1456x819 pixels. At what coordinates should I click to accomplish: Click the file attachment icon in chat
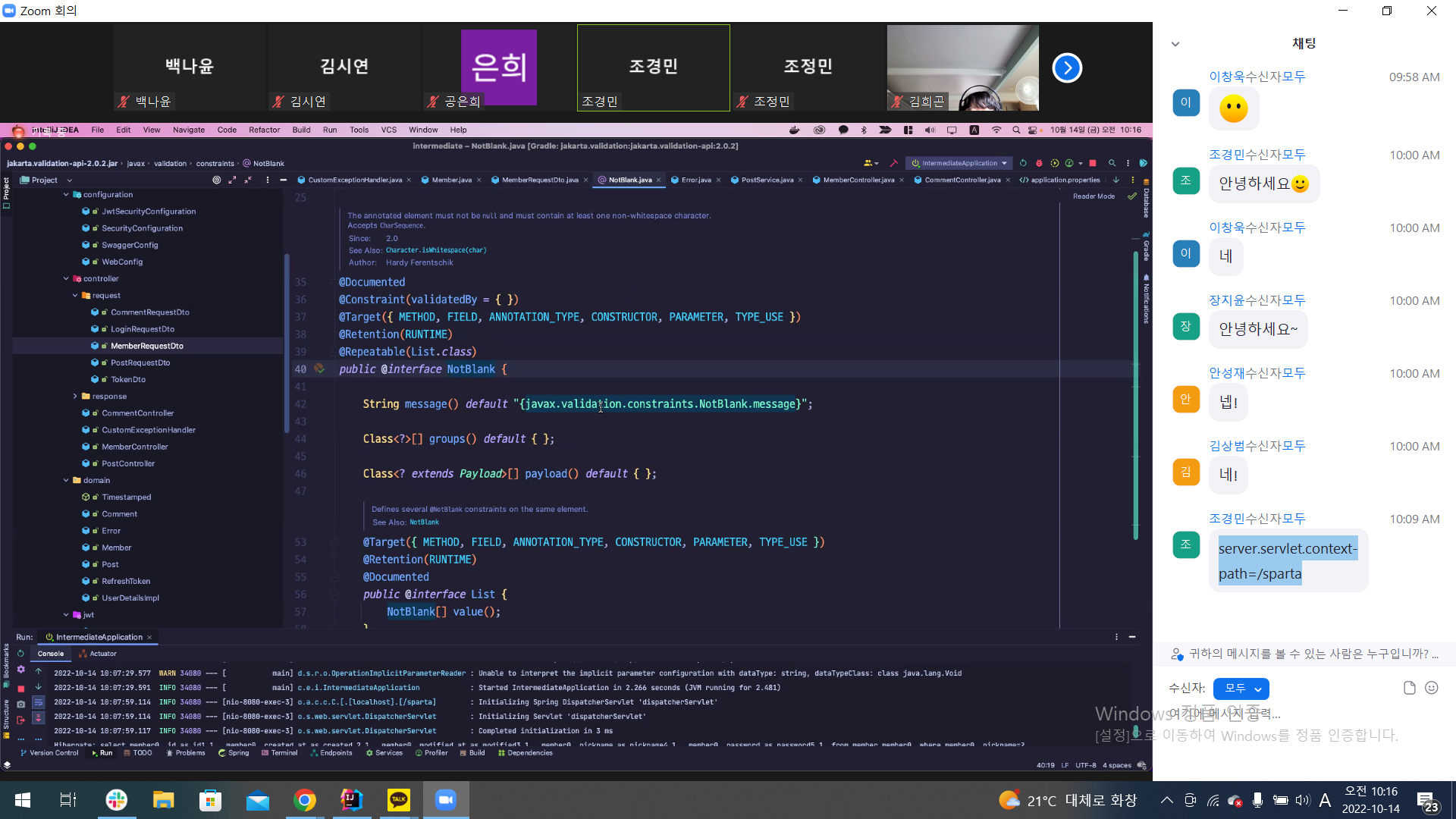coord(1409,688)
